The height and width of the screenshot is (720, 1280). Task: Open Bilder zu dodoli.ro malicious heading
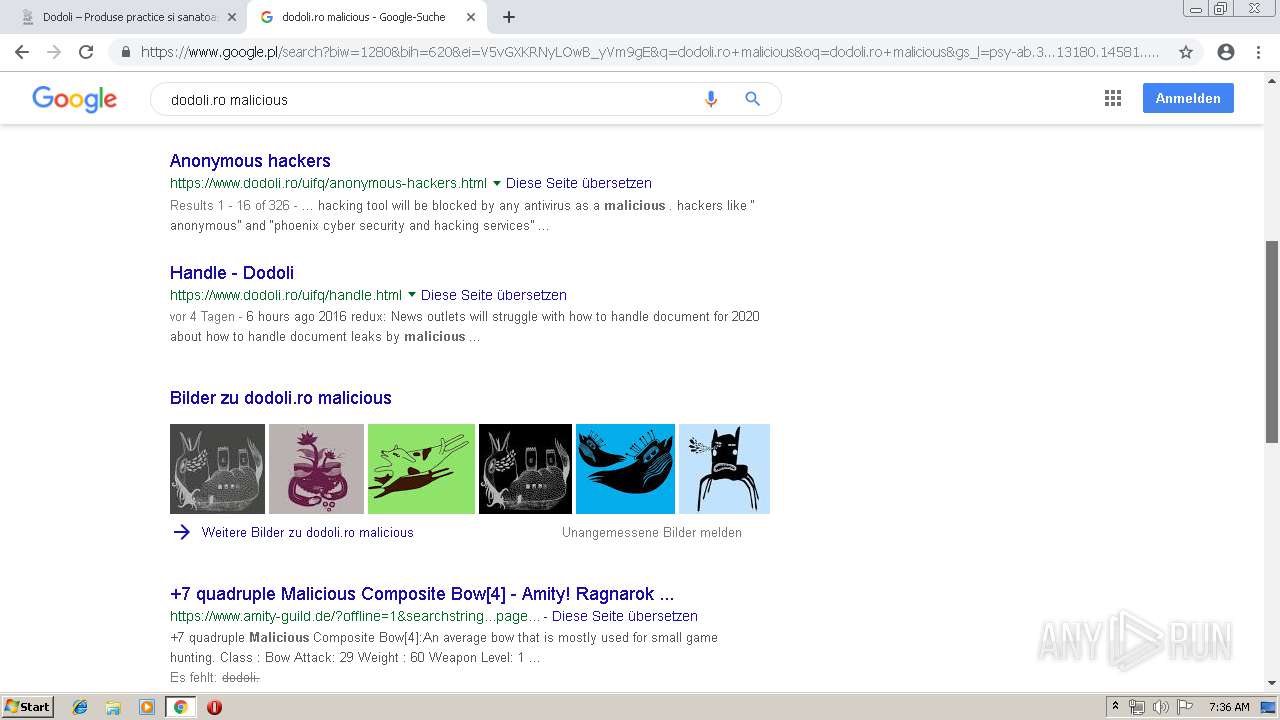coord(281,398)
